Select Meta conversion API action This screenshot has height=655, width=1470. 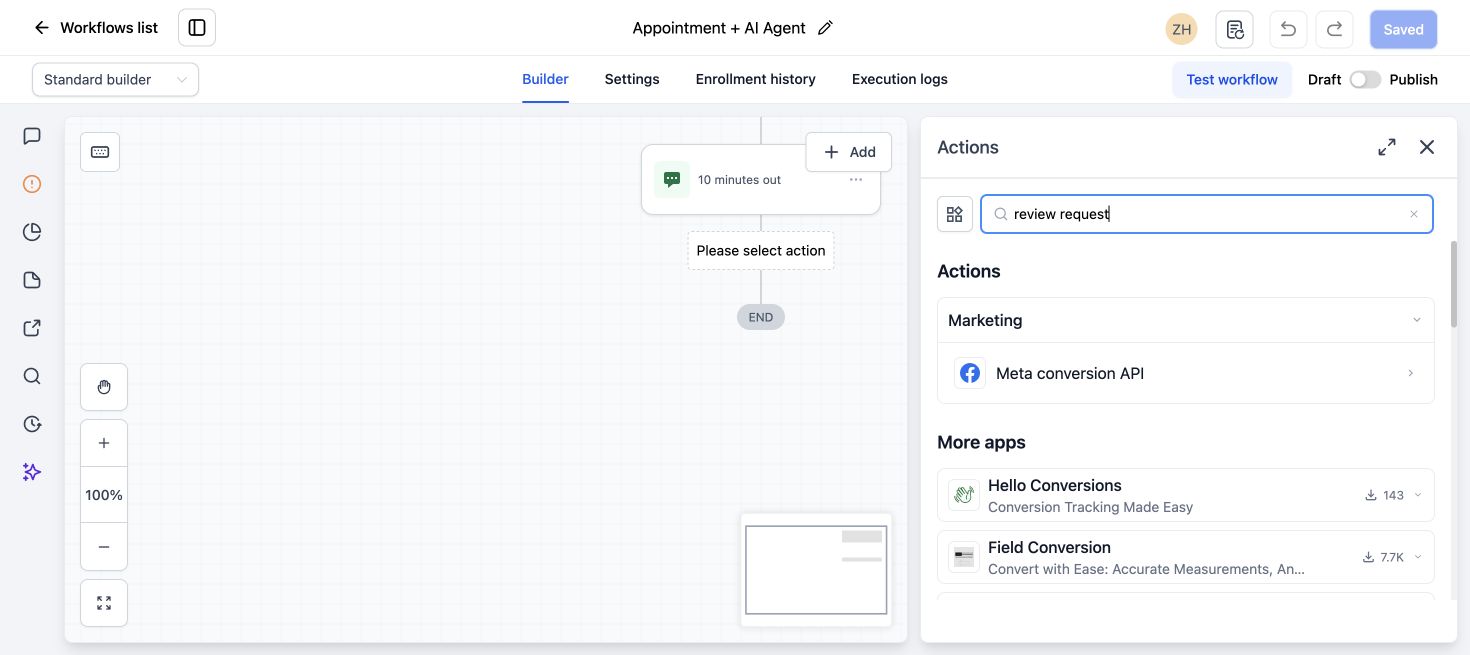[x=1186, y=373]
